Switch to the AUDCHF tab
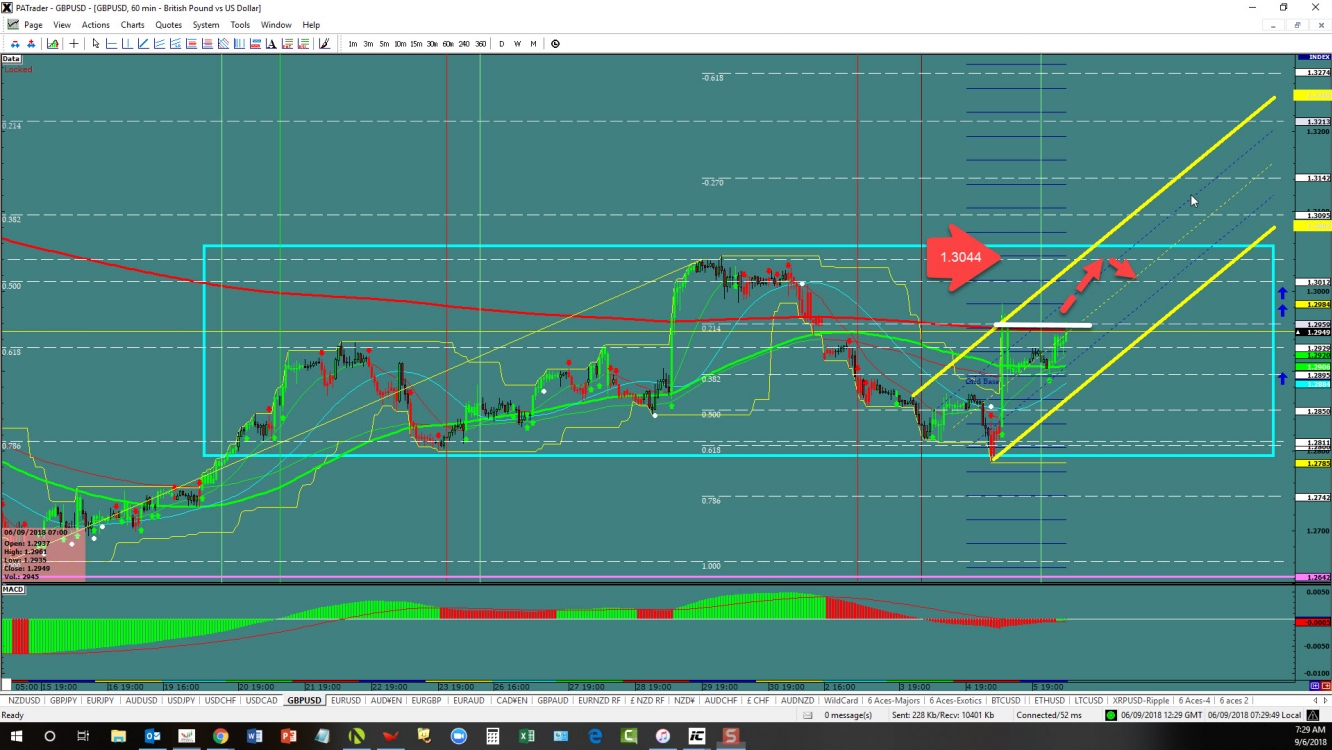Screen dimensions: 1332x750 [x=721, y=701]
